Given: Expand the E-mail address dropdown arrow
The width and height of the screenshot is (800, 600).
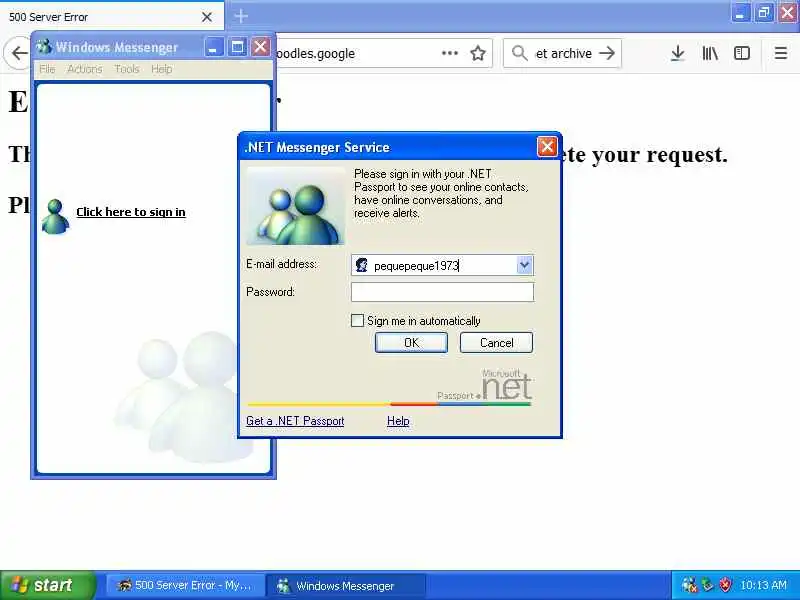Looking at the screenshot, I should (x=524, y=265).
